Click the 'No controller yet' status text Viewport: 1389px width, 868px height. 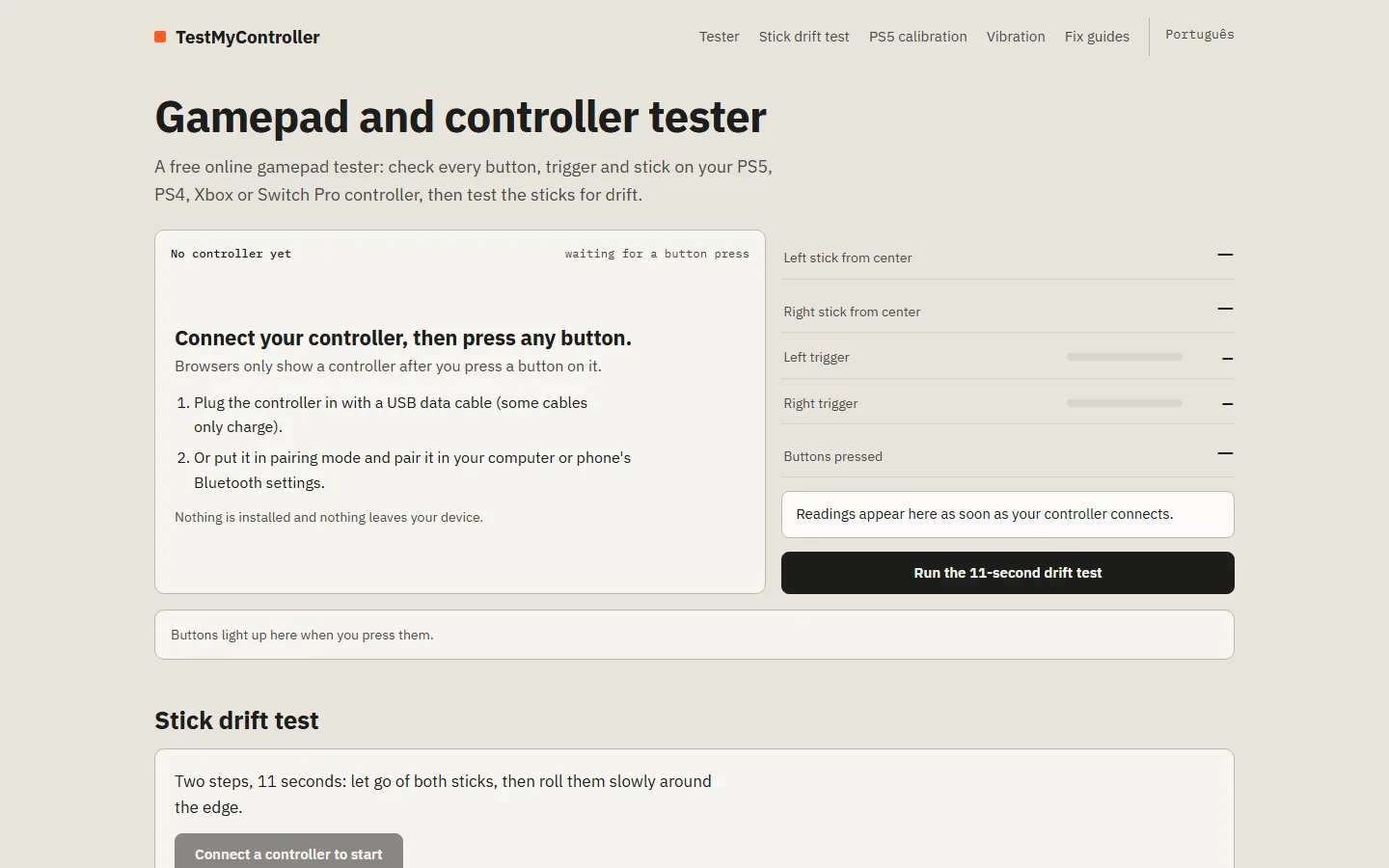231,254
